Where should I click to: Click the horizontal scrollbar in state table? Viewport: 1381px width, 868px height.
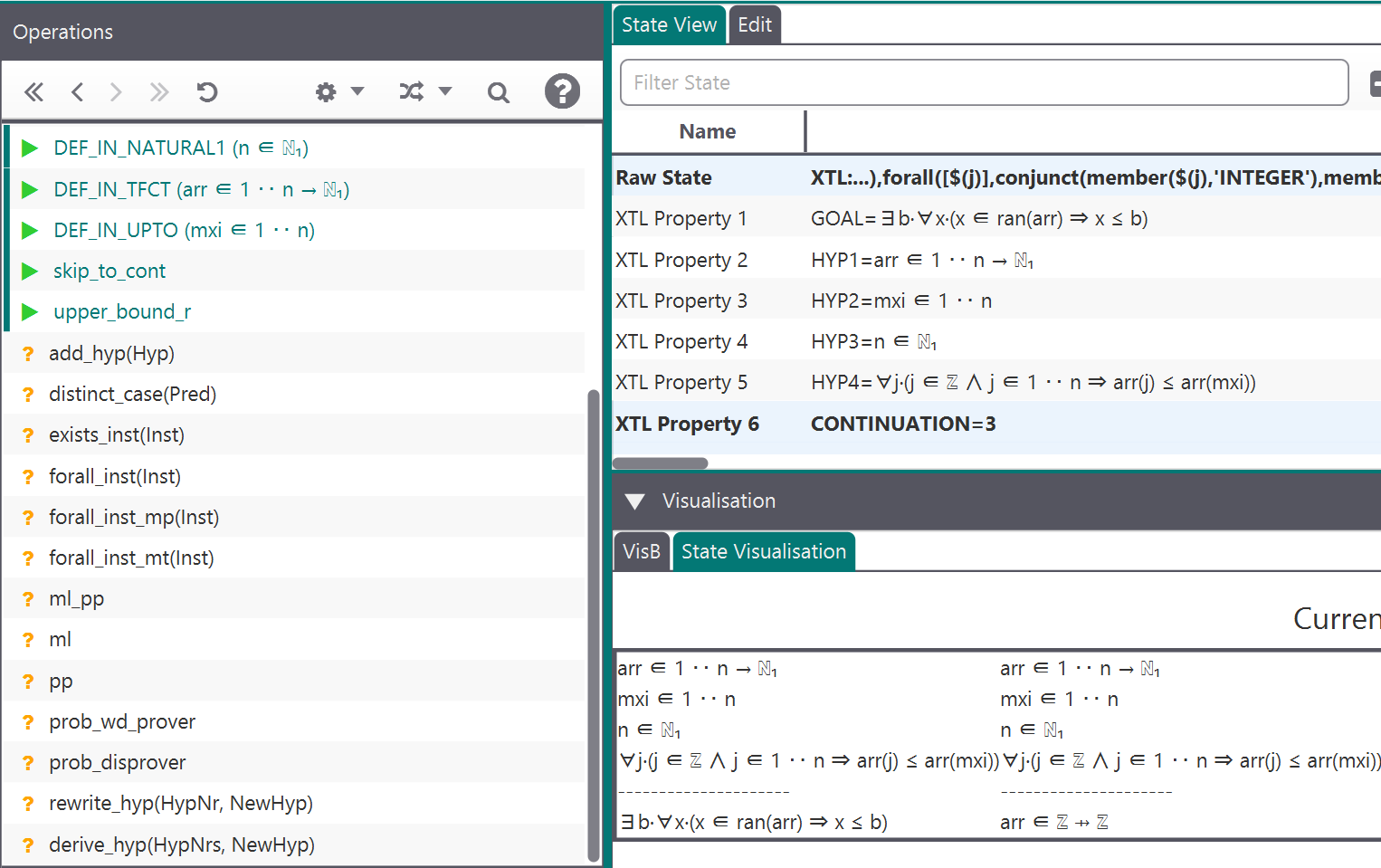(x=660, y=463)
